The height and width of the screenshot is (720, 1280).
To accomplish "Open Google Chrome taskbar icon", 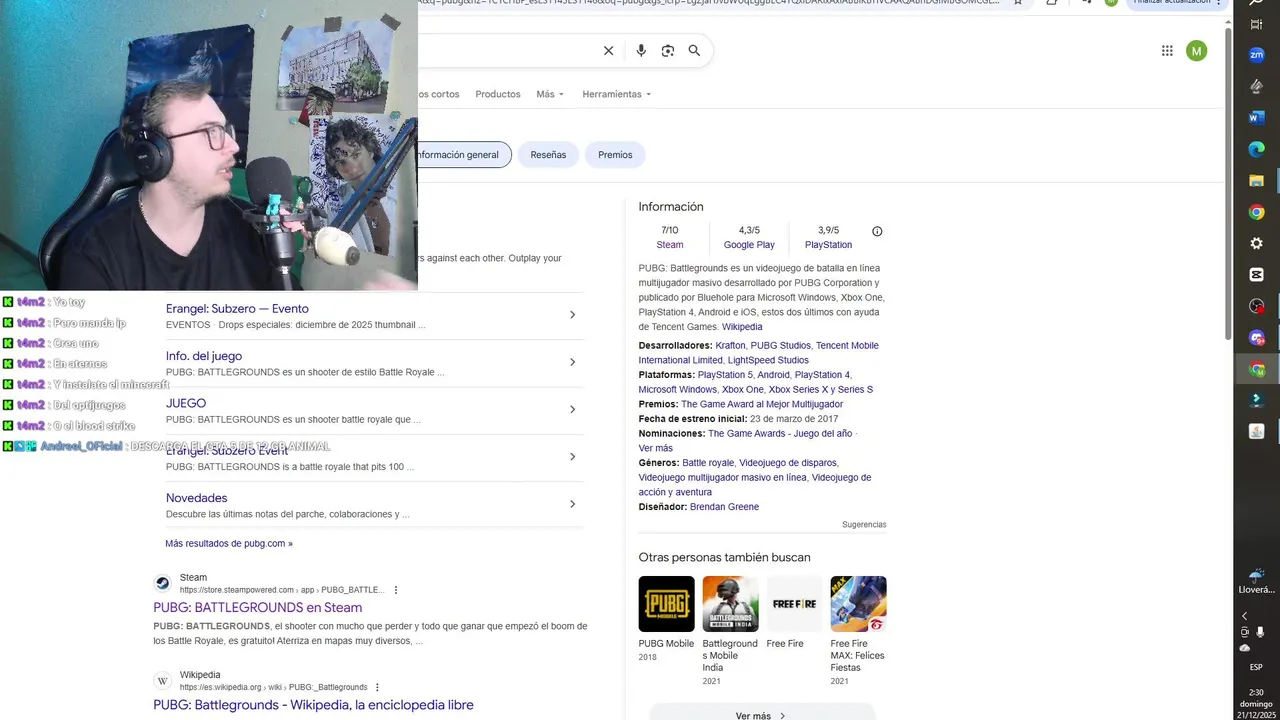I will click(x=1257, y=212).
